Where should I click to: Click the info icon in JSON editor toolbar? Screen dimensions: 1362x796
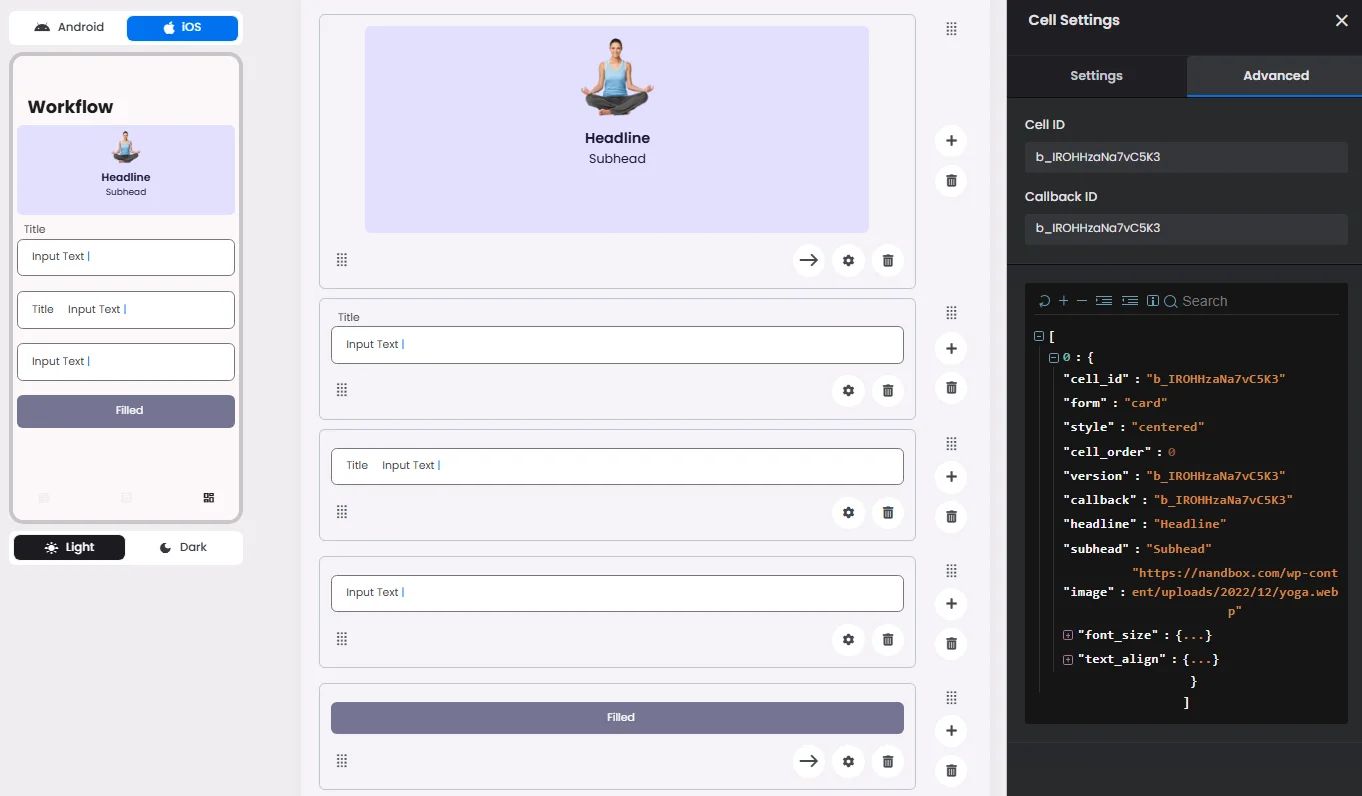pyautogui.click(x=1152, y=301)
